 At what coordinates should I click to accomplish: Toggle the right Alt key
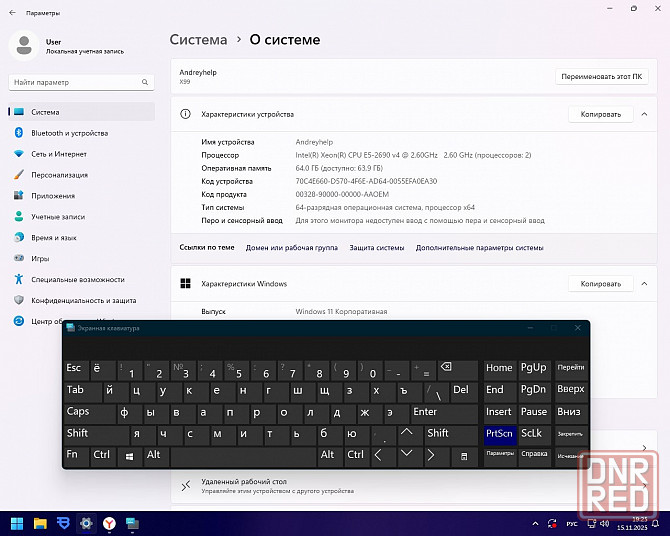click(330, 457)
